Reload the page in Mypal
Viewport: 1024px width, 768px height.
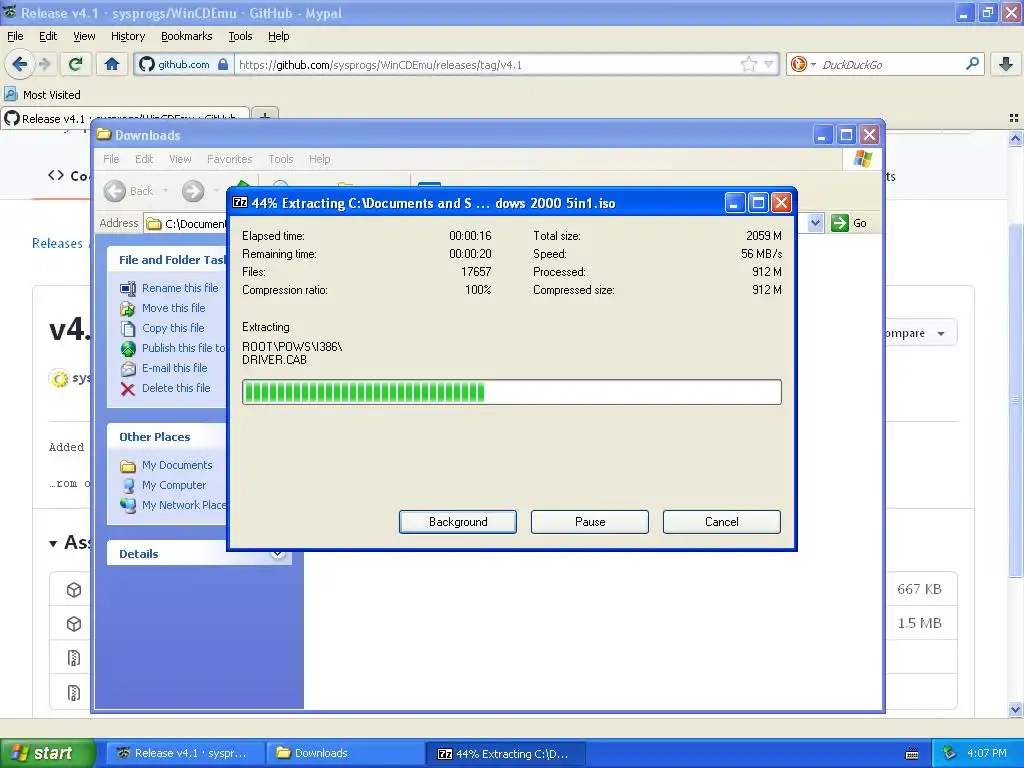point(76,64)
